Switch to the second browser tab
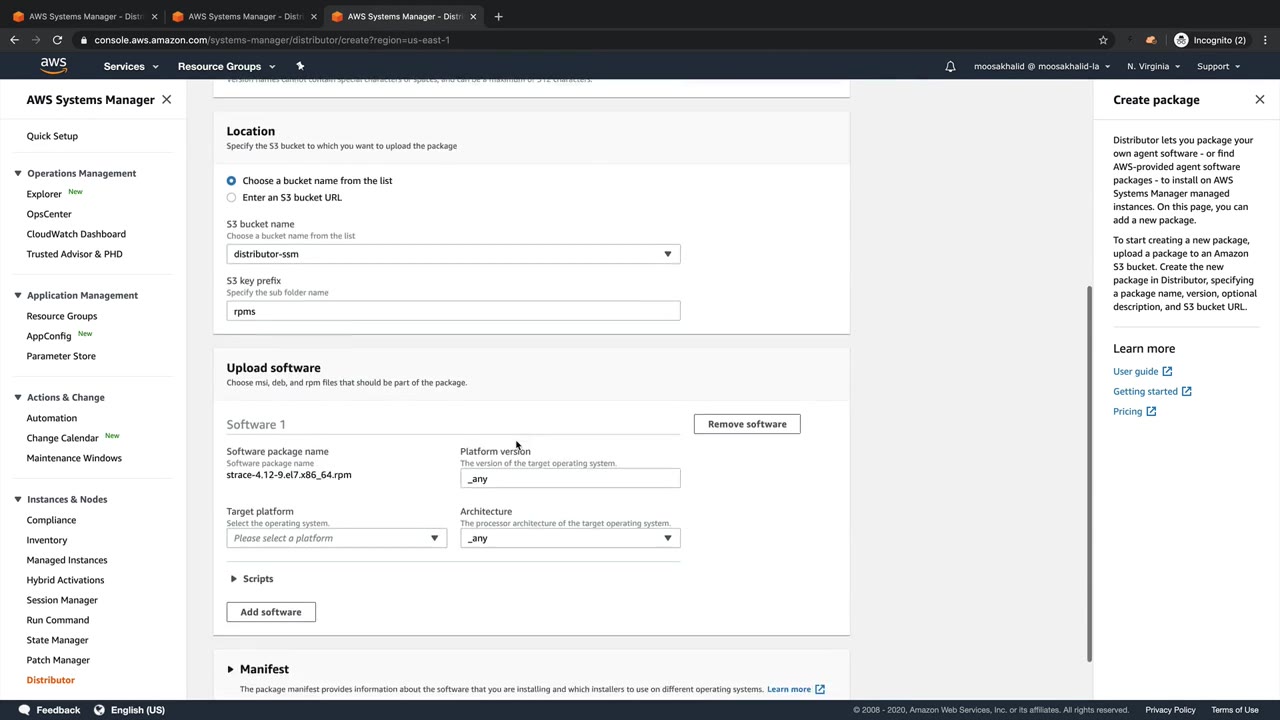The width and height of the screenshot is (1280, 720). click(x=244, y=16)
